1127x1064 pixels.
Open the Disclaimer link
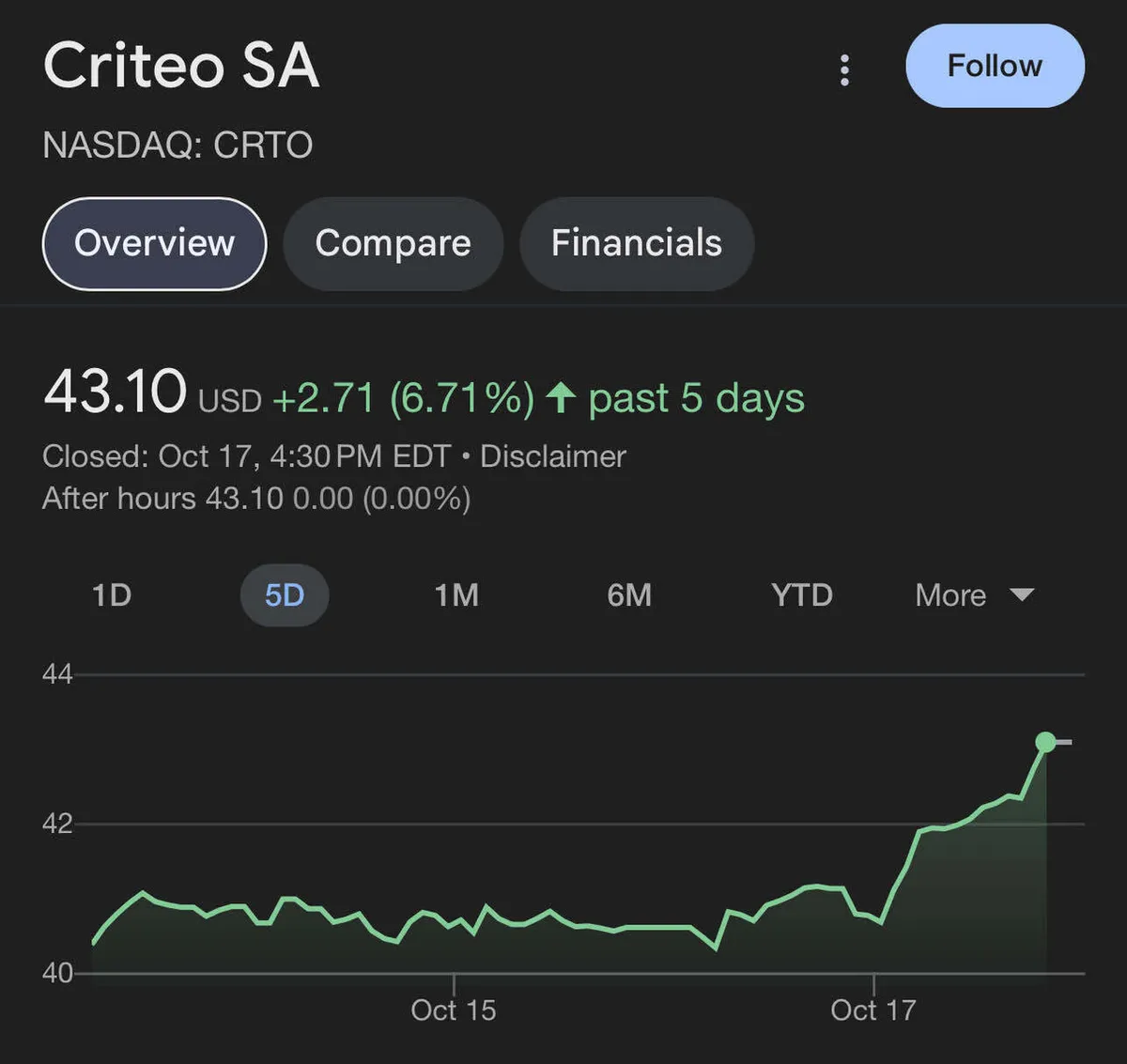point(552,456)
